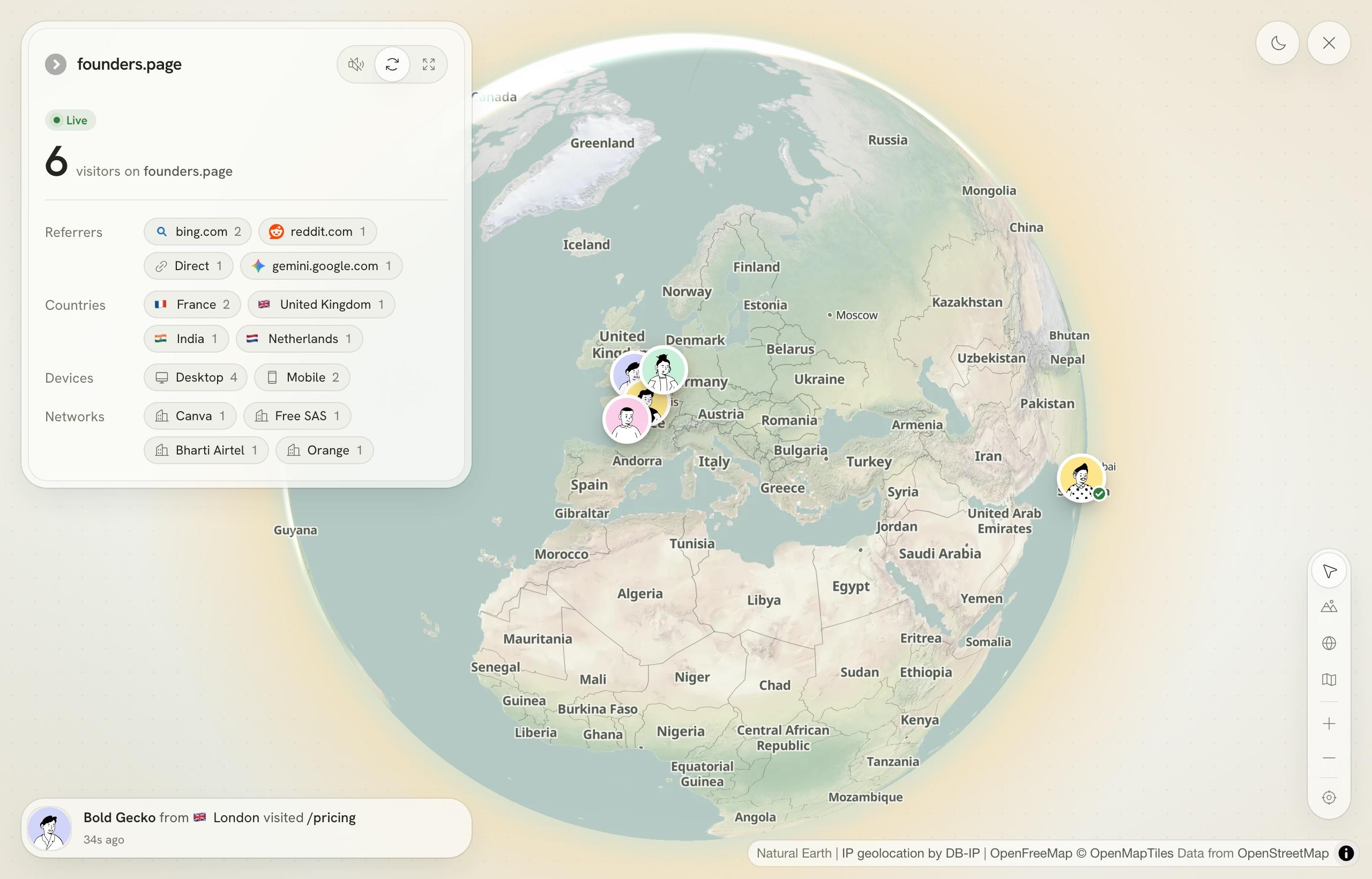This screenshot has height=879, width=1372.
Task: Collapse the founders.page panel chevron
Action: tap(55, 64)
